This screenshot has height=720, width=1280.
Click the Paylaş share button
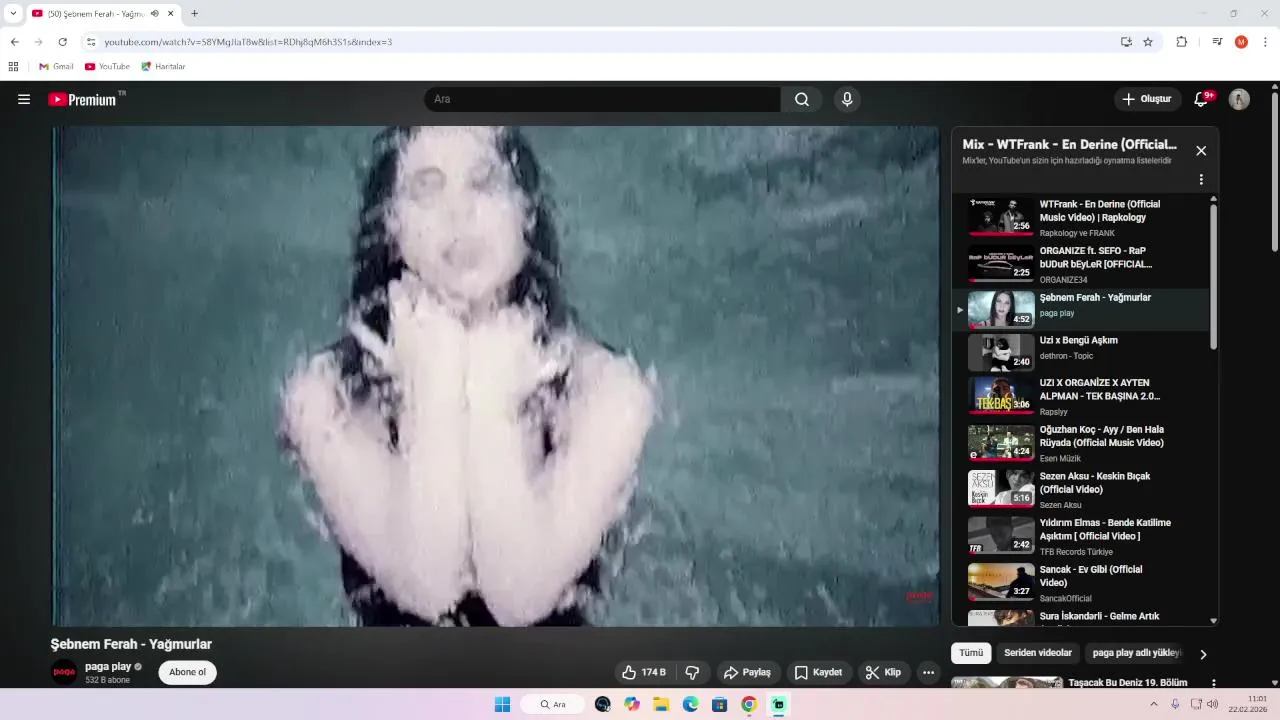(747, 672)
